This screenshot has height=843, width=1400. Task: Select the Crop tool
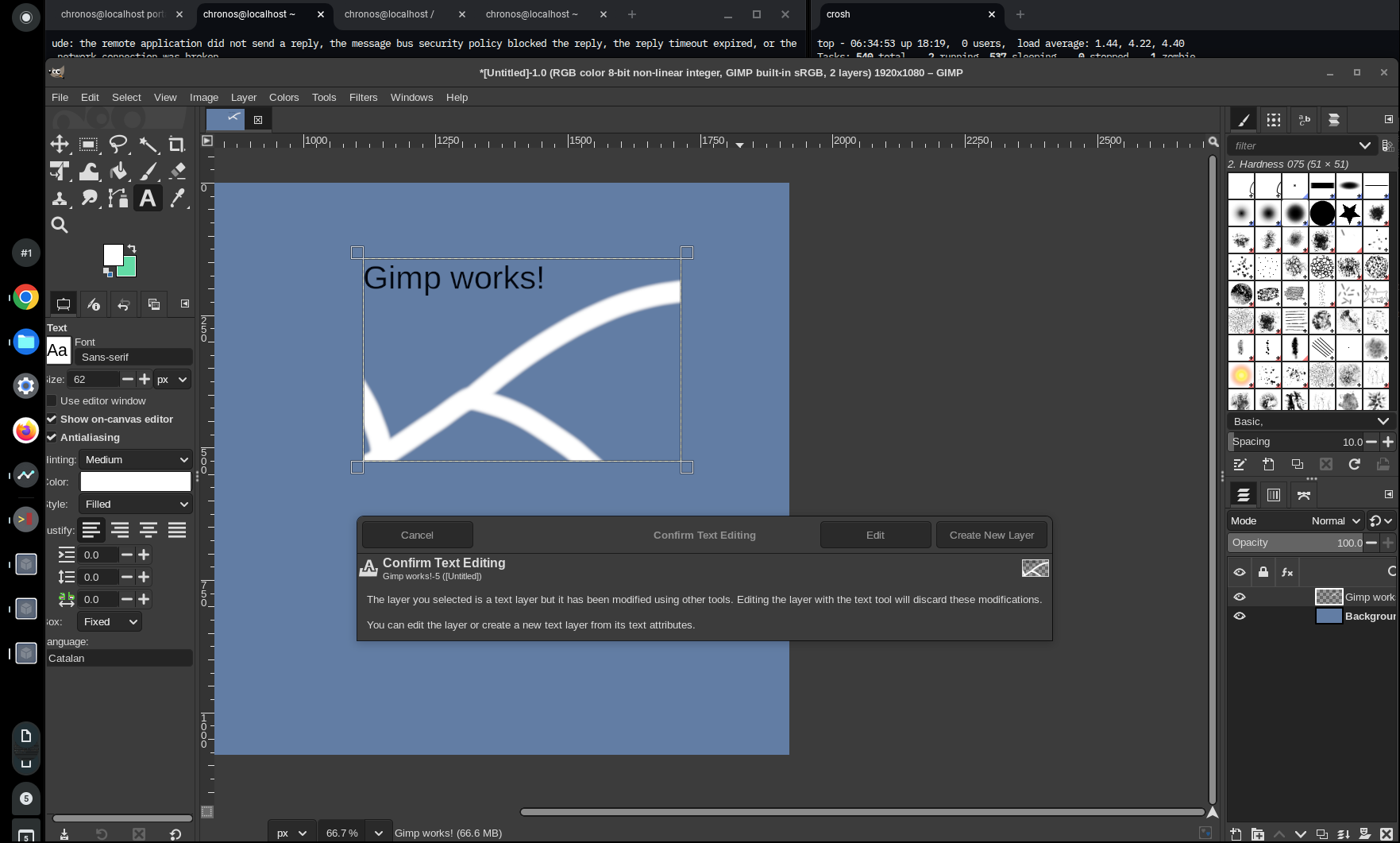click(177, 145)
